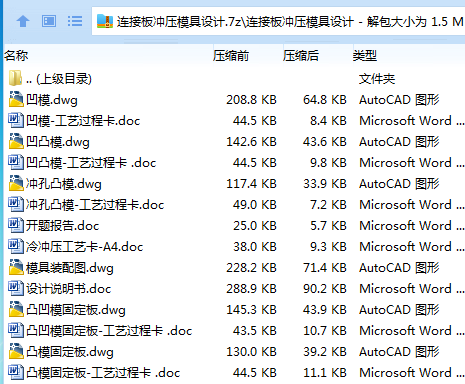Viewport: 465px width, 384px height.
Task: Click the Word icon for 冲孔凸模-工艺过程卡.doc
Action: point(16,204)
